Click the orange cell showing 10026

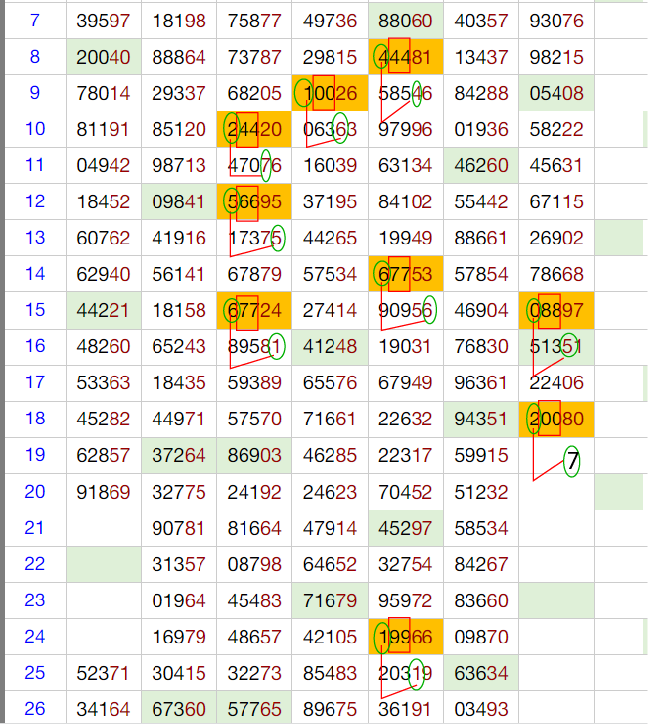pos(330,93)
